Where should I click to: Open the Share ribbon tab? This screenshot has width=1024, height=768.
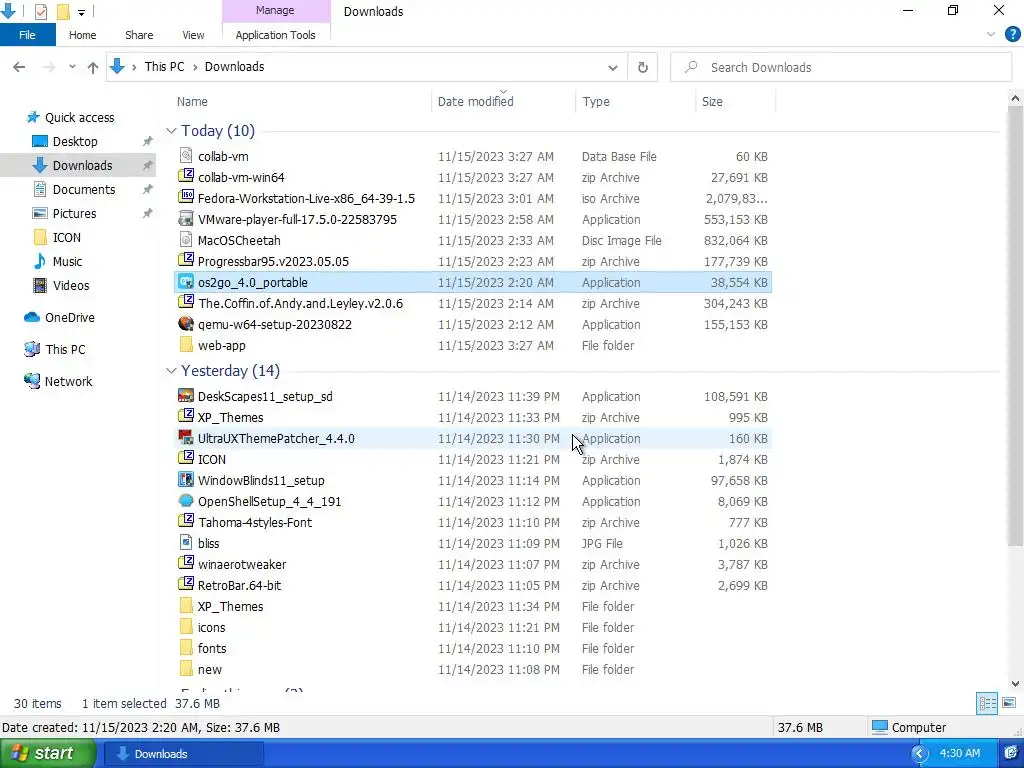[139, 35]
